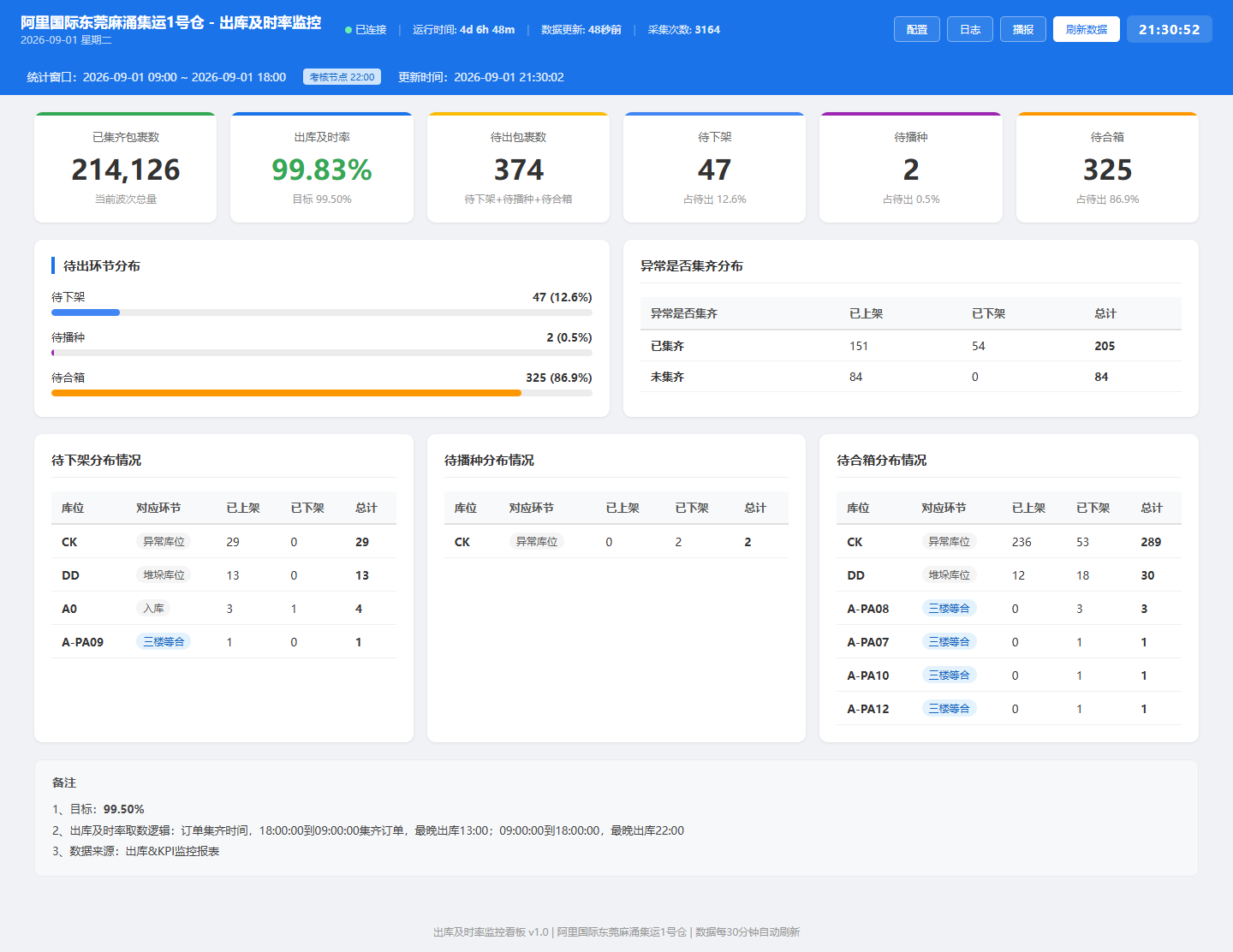This screenshot has height=952, width=1233.
Task: Click the A-PA08 row in 待合箱 table
Action: coord(1009,609)
